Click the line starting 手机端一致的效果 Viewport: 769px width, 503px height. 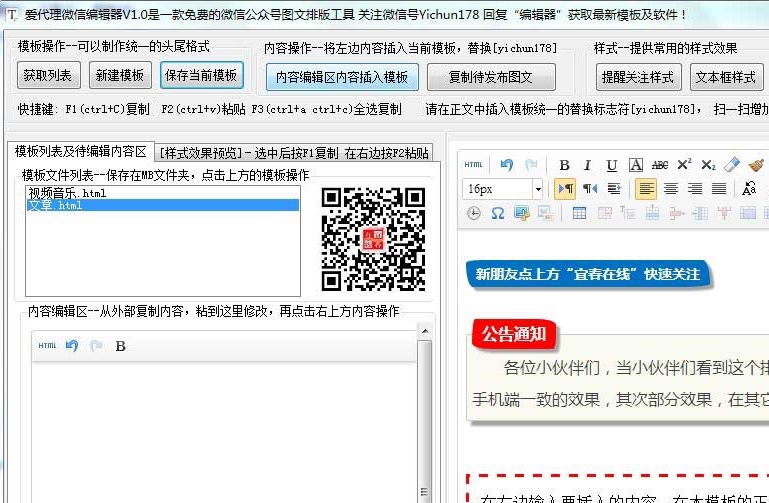620,400
